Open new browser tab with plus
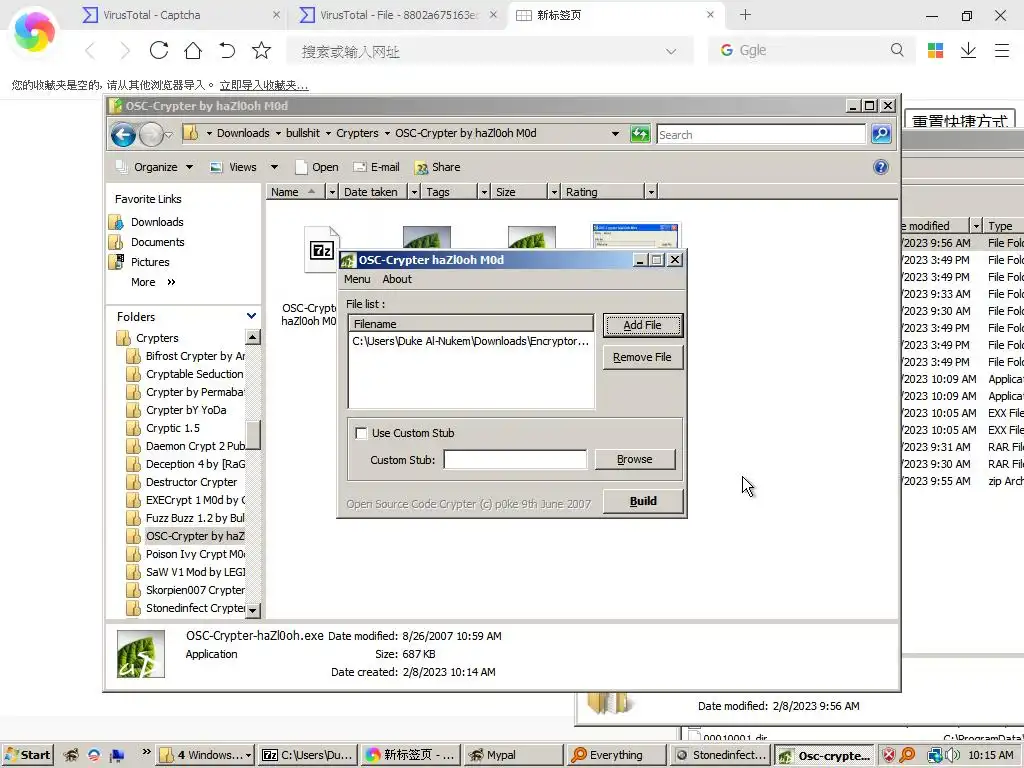1024x768 pixels. tap(745, 14)
